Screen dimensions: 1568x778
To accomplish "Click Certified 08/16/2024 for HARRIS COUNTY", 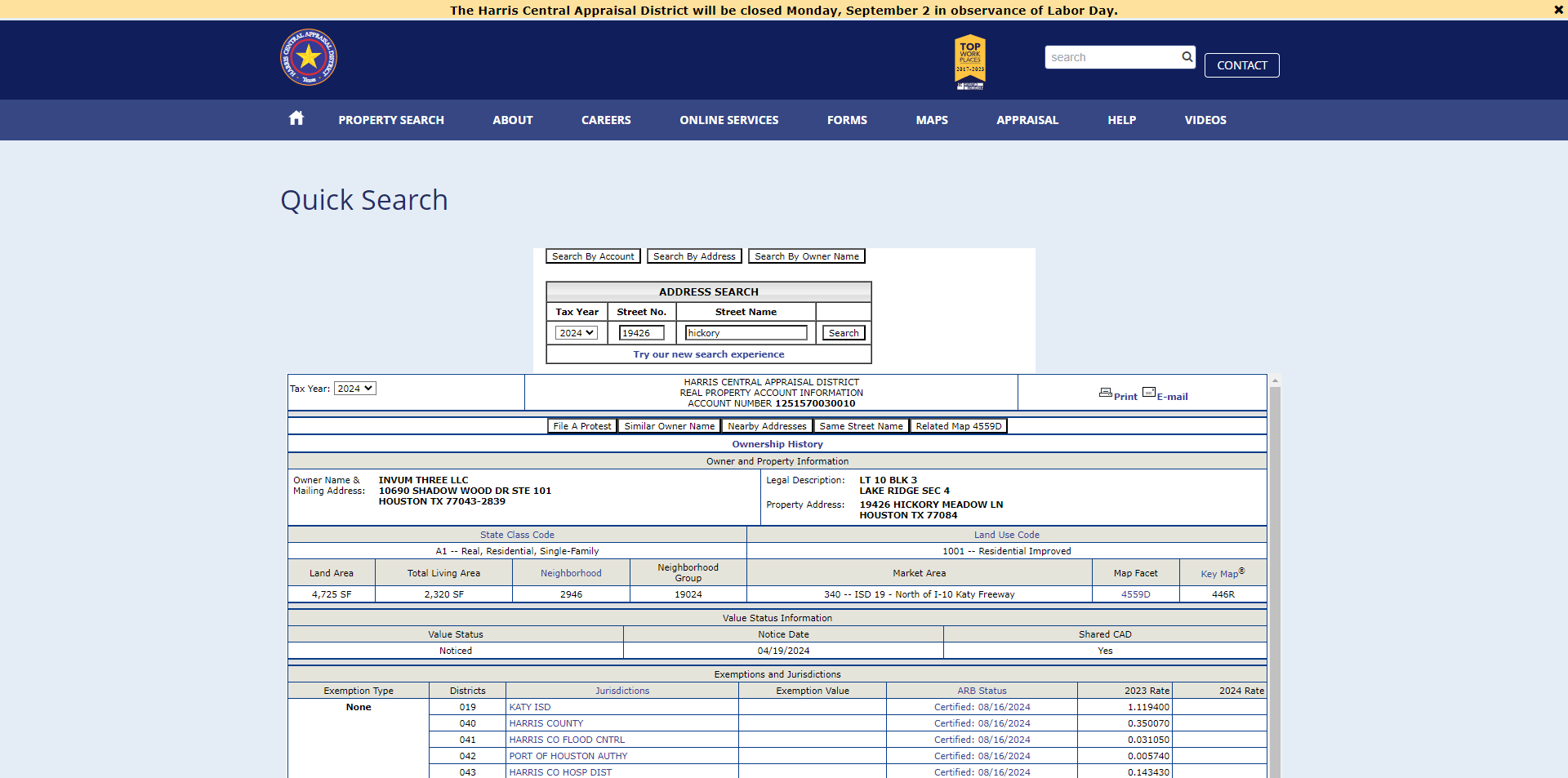I will (x=982, y=723).
